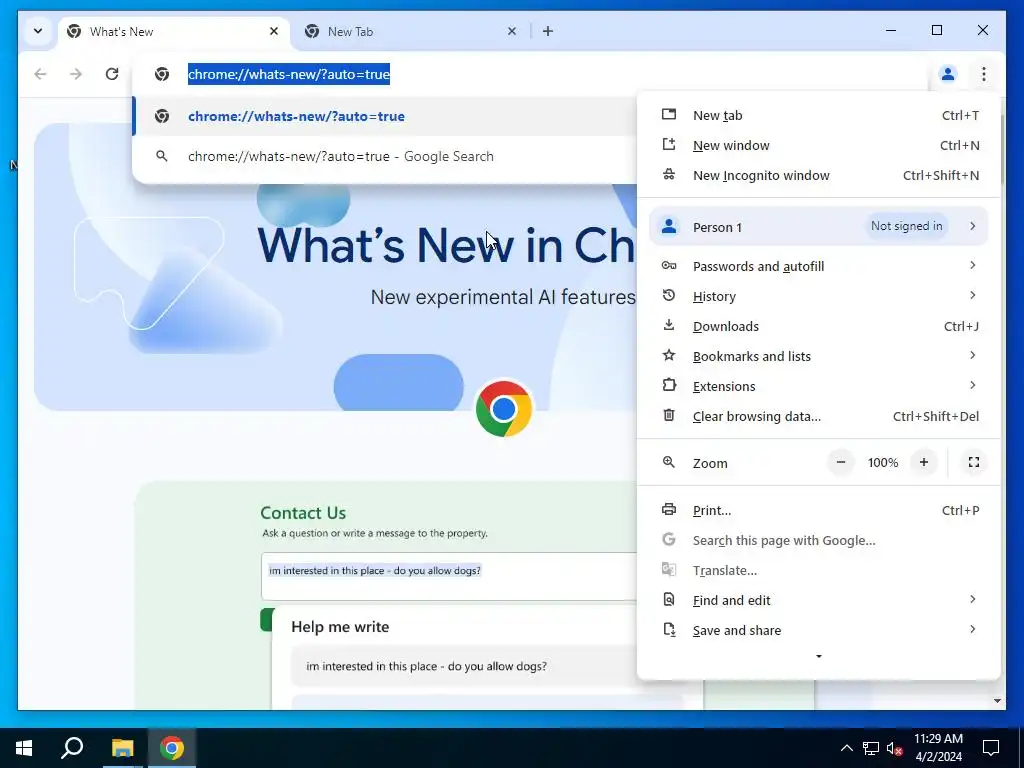Viewport: 1024px width, 768px height.
Task: Click the Save and share icon
Action: pyautogui.click(x=669, y=630)
